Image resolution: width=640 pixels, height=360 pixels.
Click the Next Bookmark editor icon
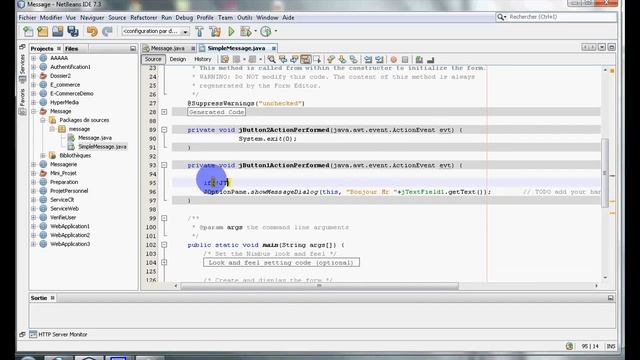[x=342, y=60]
